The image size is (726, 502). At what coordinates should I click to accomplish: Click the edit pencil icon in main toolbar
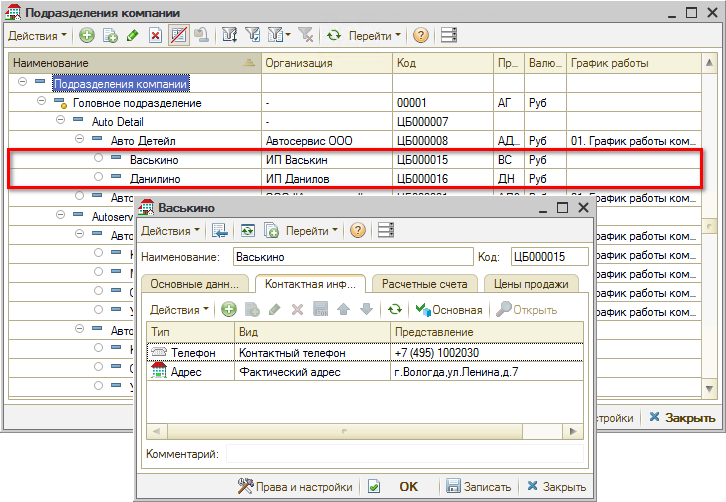[x=132, y=35]
